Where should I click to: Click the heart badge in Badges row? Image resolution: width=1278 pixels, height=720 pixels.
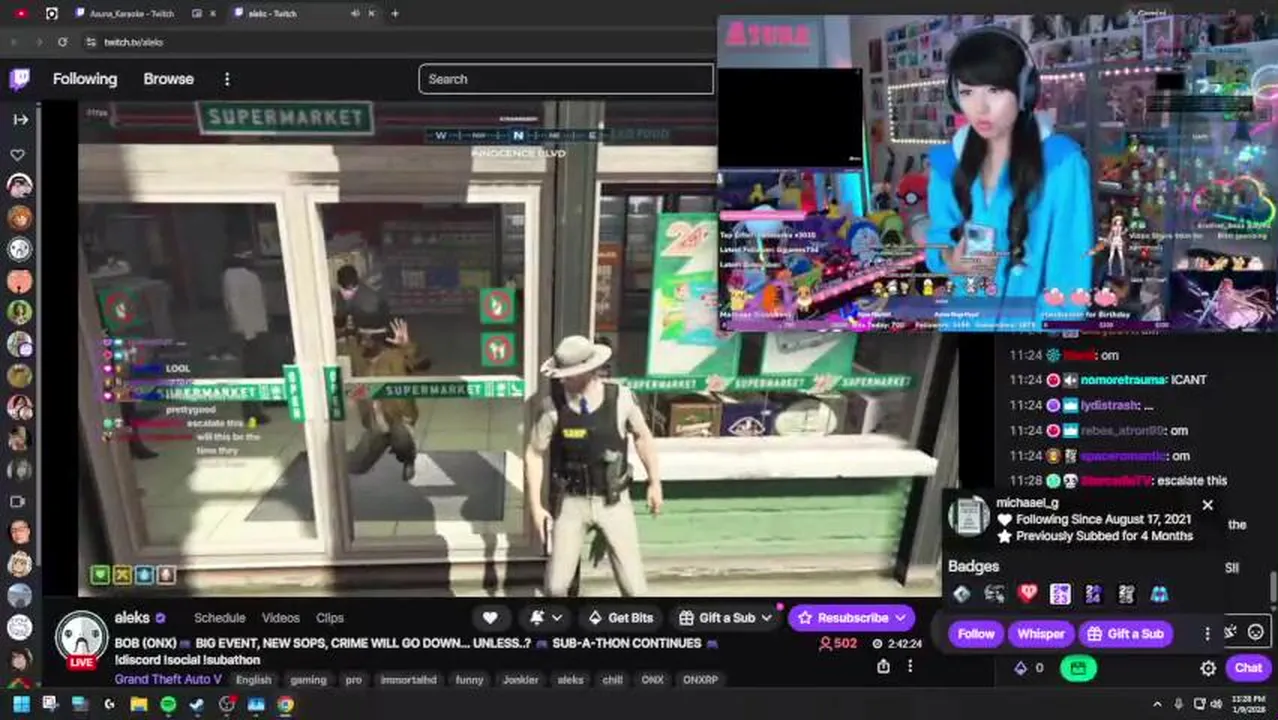coord(1027,594)
